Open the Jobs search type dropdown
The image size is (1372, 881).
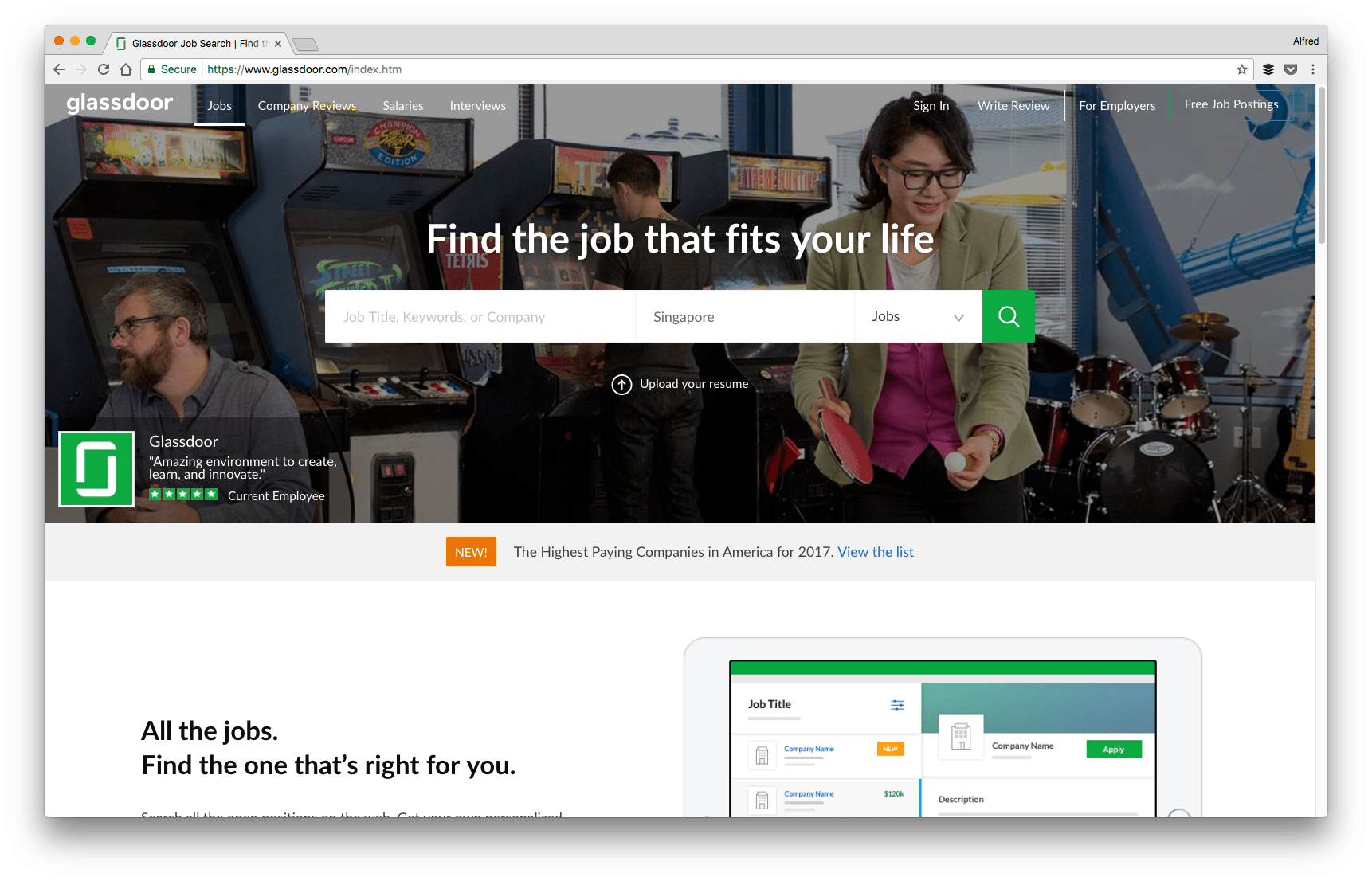click(x=918, y=316)
